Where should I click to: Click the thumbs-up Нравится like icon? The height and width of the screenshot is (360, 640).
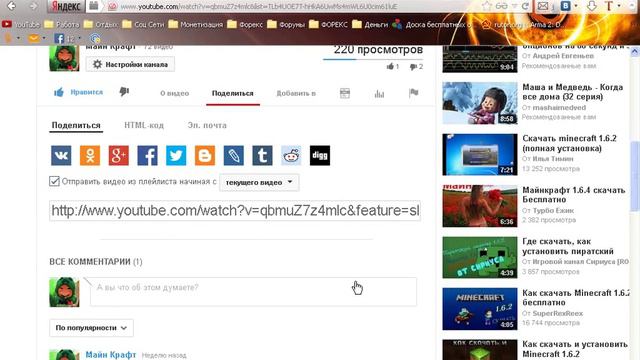tap(59, 92)
